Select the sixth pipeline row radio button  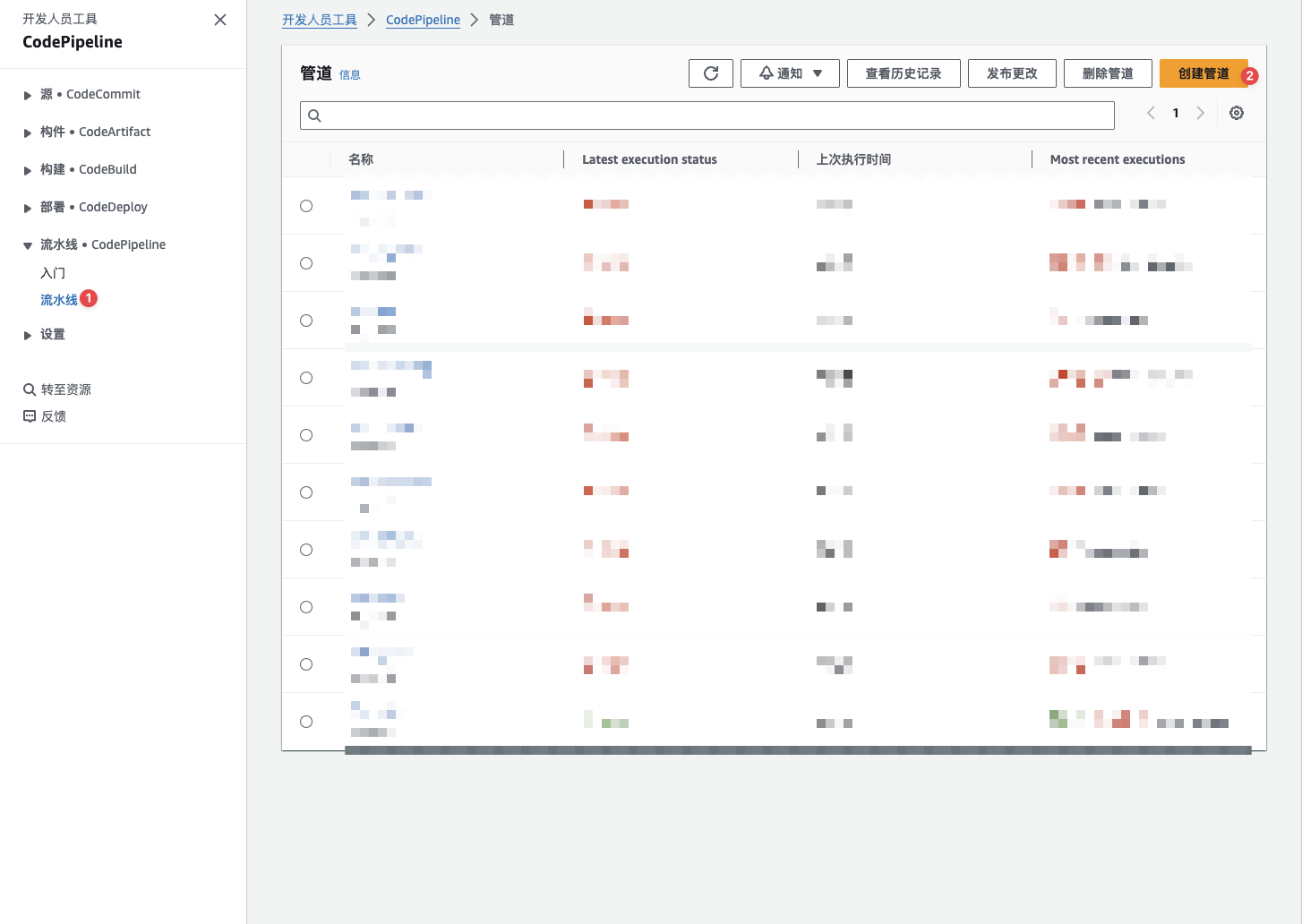pyautogui.click(x=306, y=492)
